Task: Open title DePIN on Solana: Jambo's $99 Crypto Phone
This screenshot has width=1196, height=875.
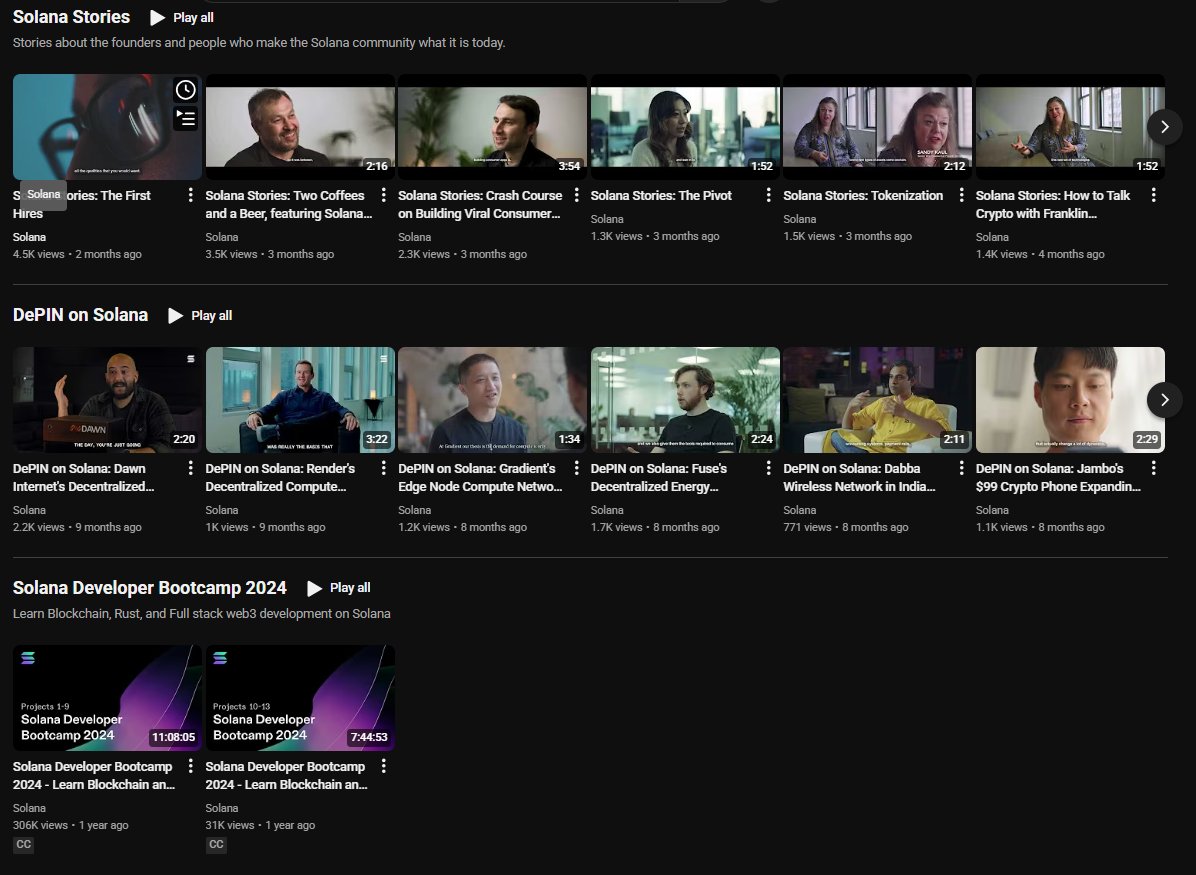Action: (x=1058, y=478)
